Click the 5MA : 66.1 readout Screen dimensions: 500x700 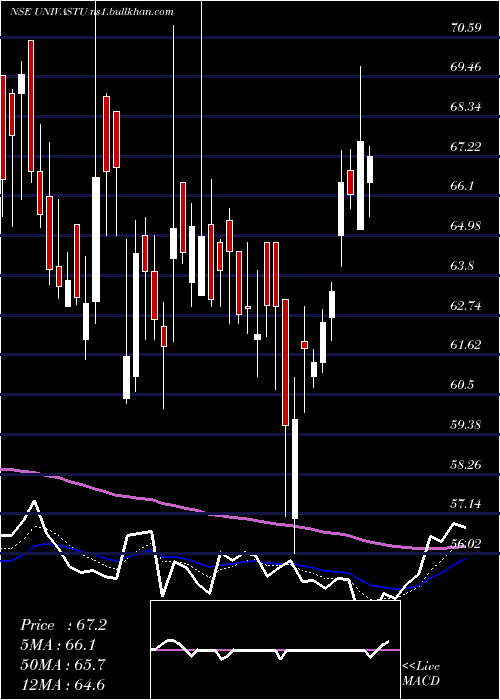click(58, 645)
